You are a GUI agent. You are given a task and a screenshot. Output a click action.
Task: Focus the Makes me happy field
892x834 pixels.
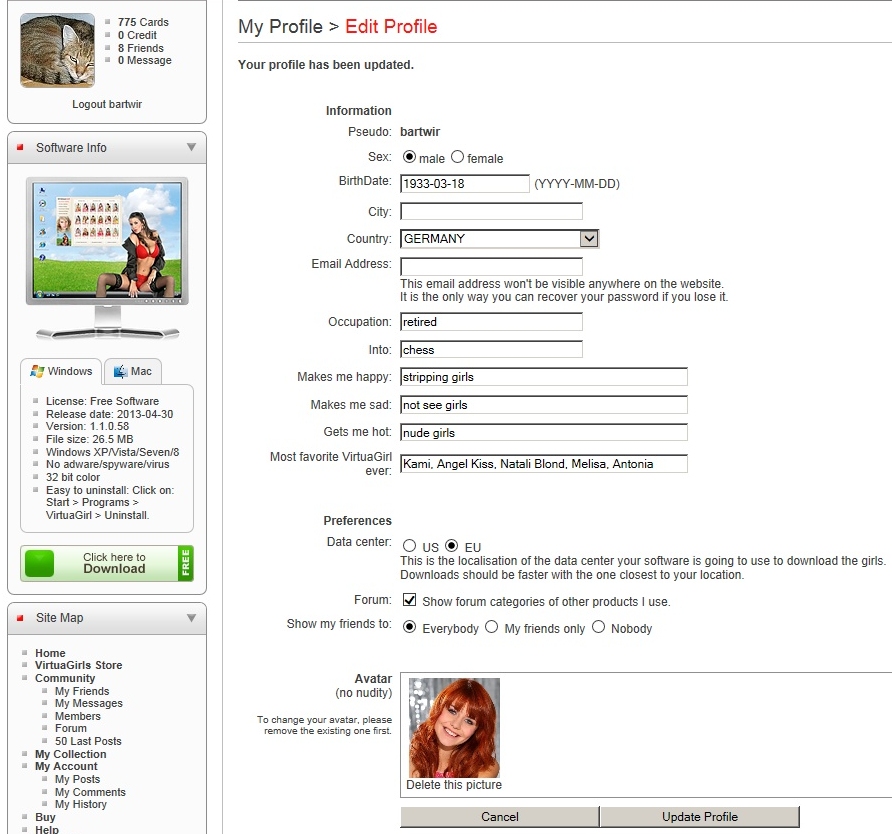click(x=544, y=377)
